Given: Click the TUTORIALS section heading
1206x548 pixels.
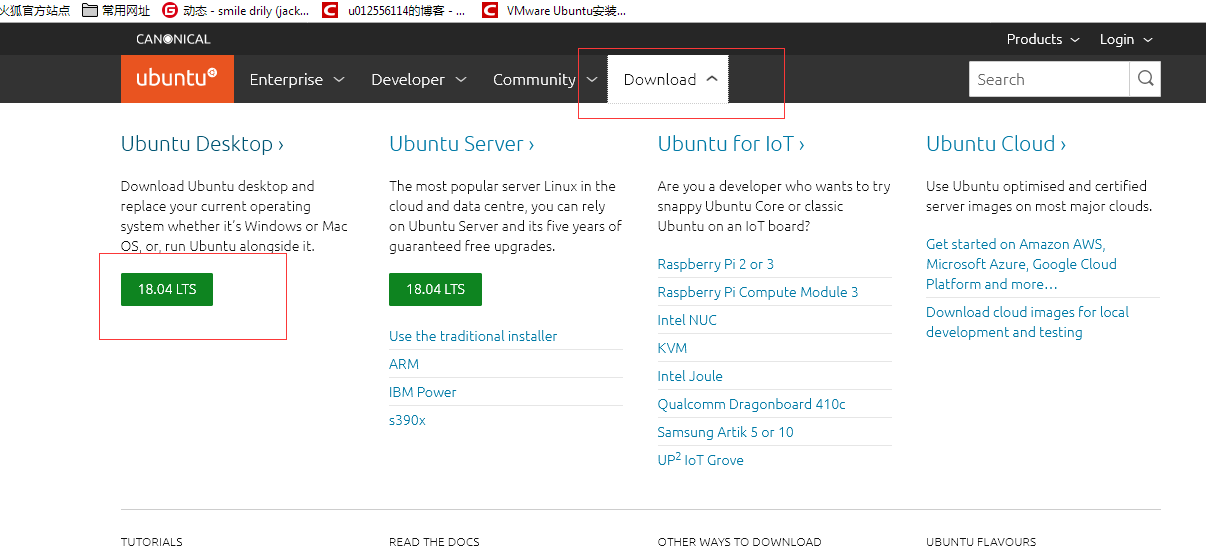Looking at the screenshot, I should click(x=152, y=542).
